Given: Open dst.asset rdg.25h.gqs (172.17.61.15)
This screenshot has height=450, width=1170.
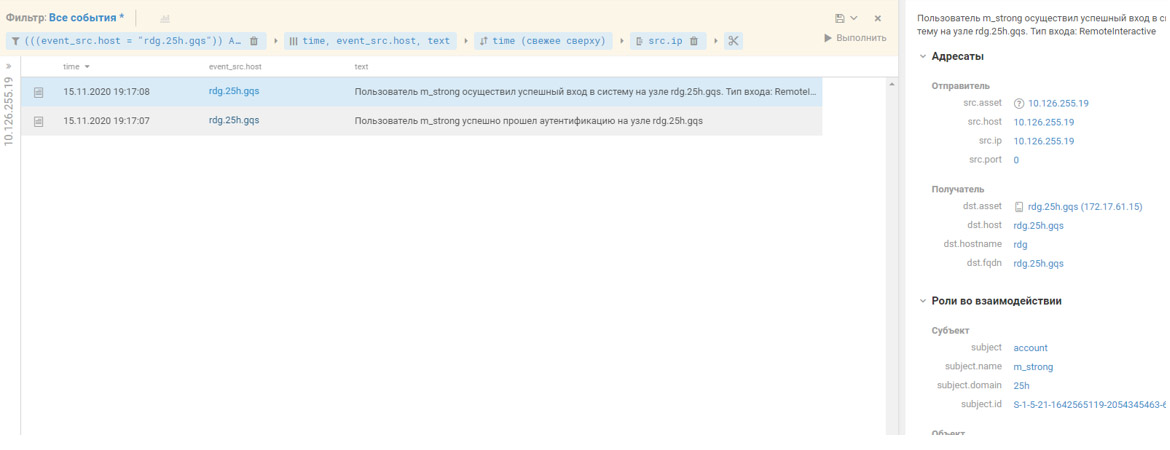Looking at the screenshot, I should tap(1085, 207).
